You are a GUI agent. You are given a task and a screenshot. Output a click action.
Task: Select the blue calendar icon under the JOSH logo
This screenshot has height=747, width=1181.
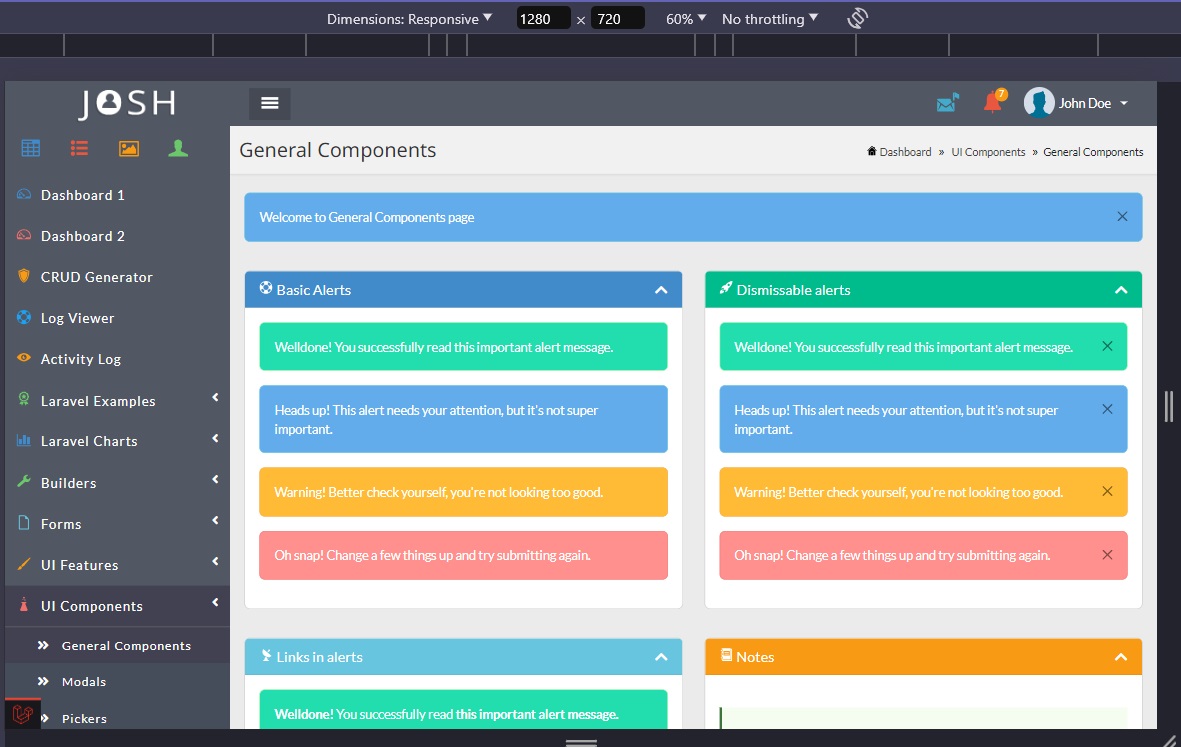[30, 147]
